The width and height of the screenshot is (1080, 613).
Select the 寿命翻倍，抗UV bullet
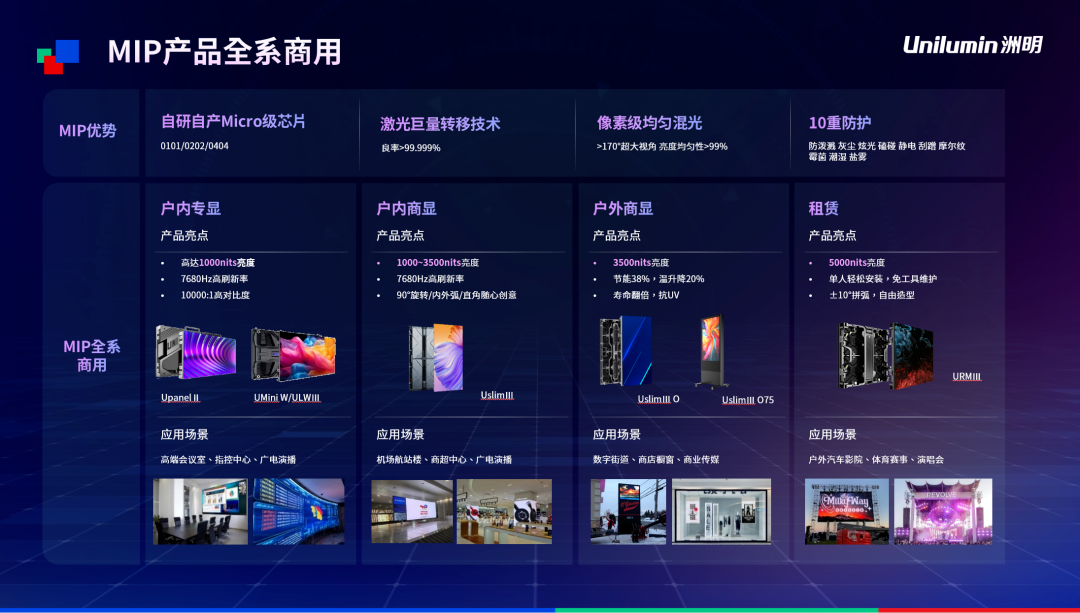pyautogui.click(x=646, y=295)
